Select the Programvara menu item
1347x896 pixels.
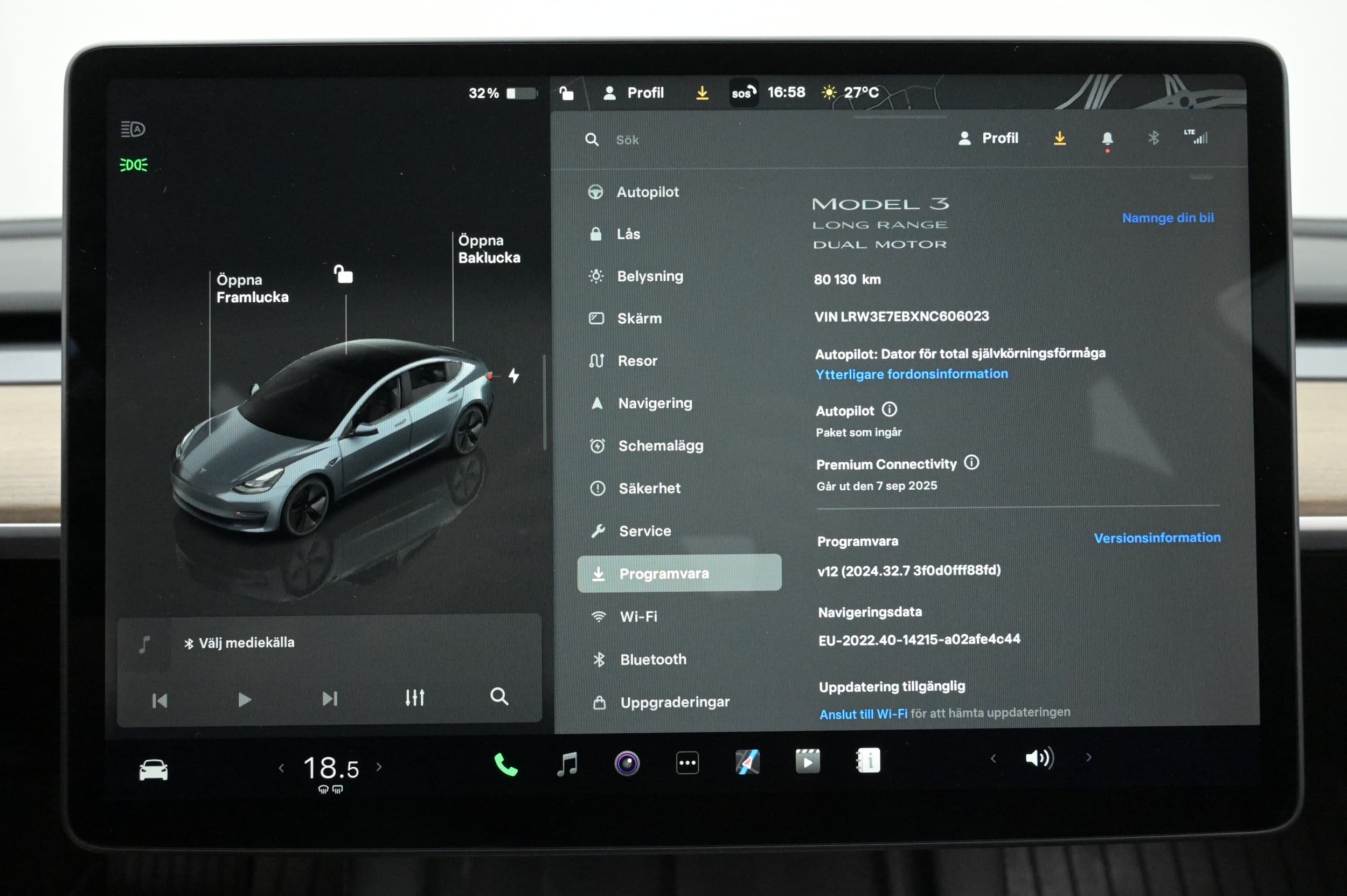coord(679,573)
